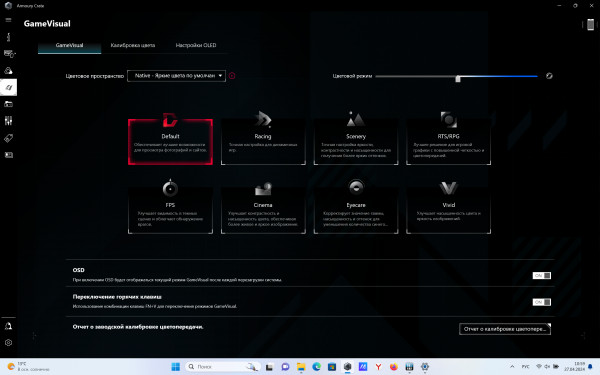Open the Devices sidebar icon

(8, 54)
